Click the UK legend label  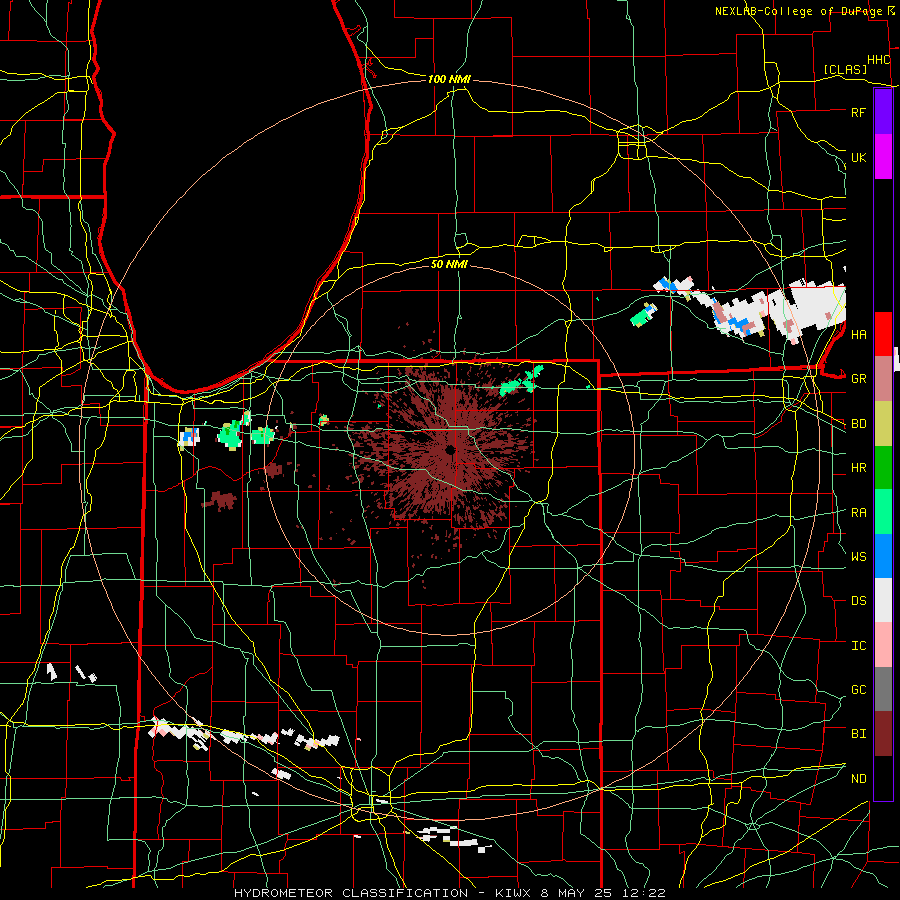(858, 157)
